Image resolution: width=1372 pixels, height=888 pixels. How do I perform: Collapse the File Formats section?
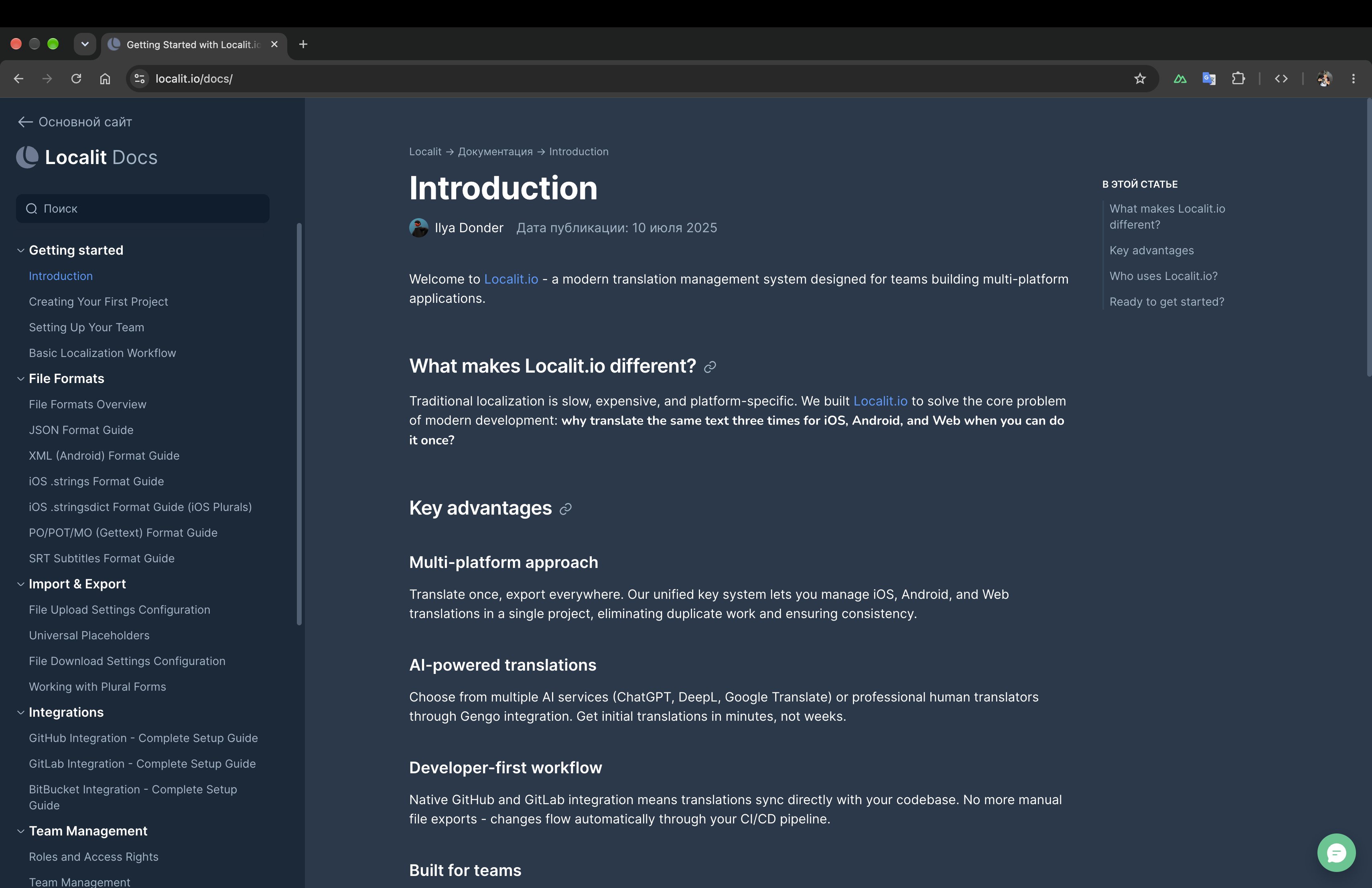click(x=21, y=379)
